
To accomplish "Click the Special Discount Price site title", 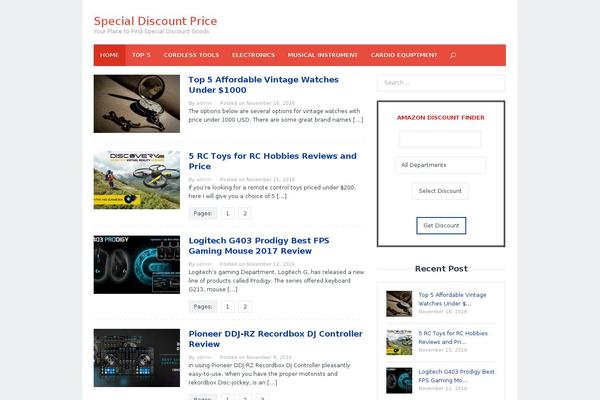I will click(155, 20).
